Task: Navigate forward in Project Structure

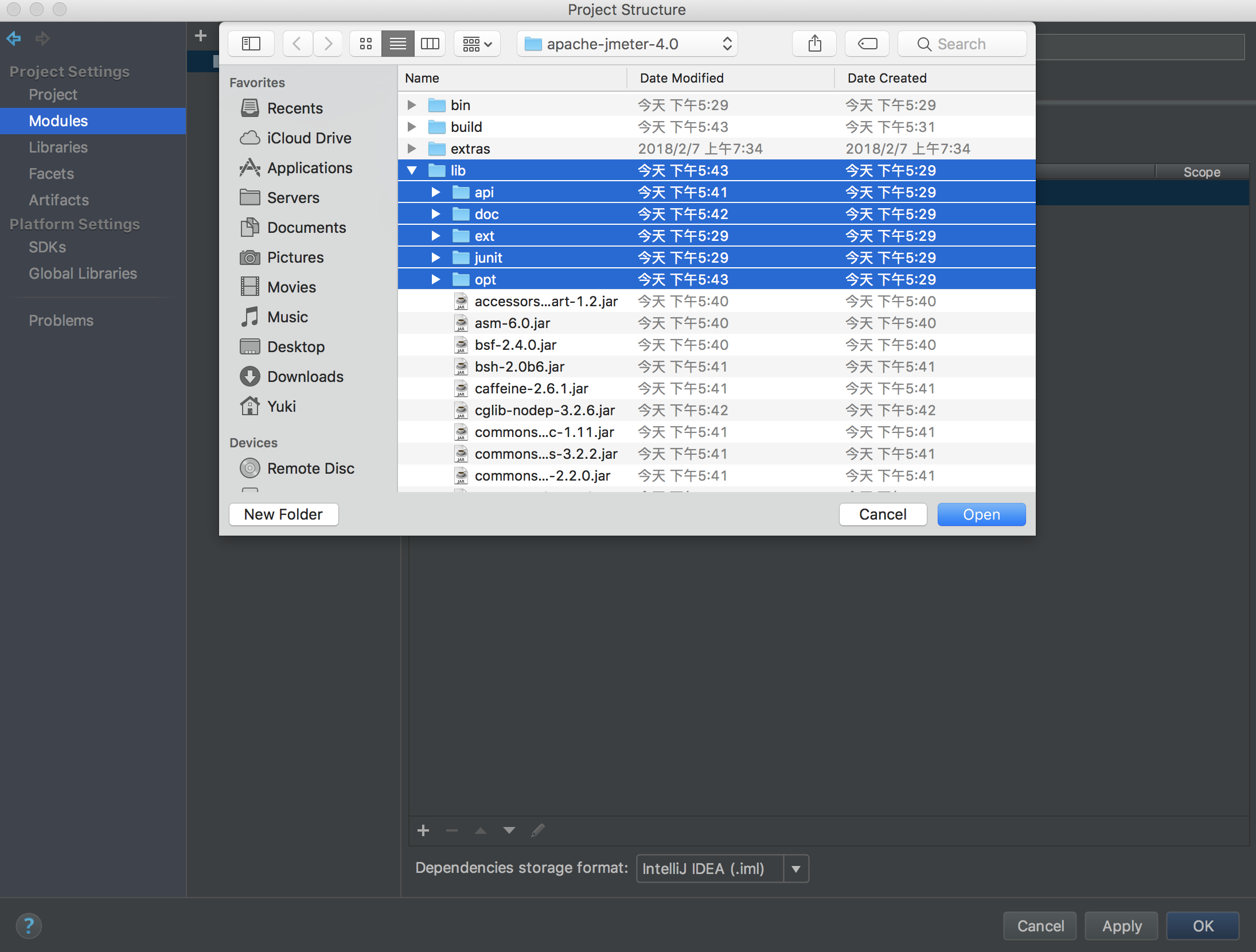Action: [x=42, y=38]
